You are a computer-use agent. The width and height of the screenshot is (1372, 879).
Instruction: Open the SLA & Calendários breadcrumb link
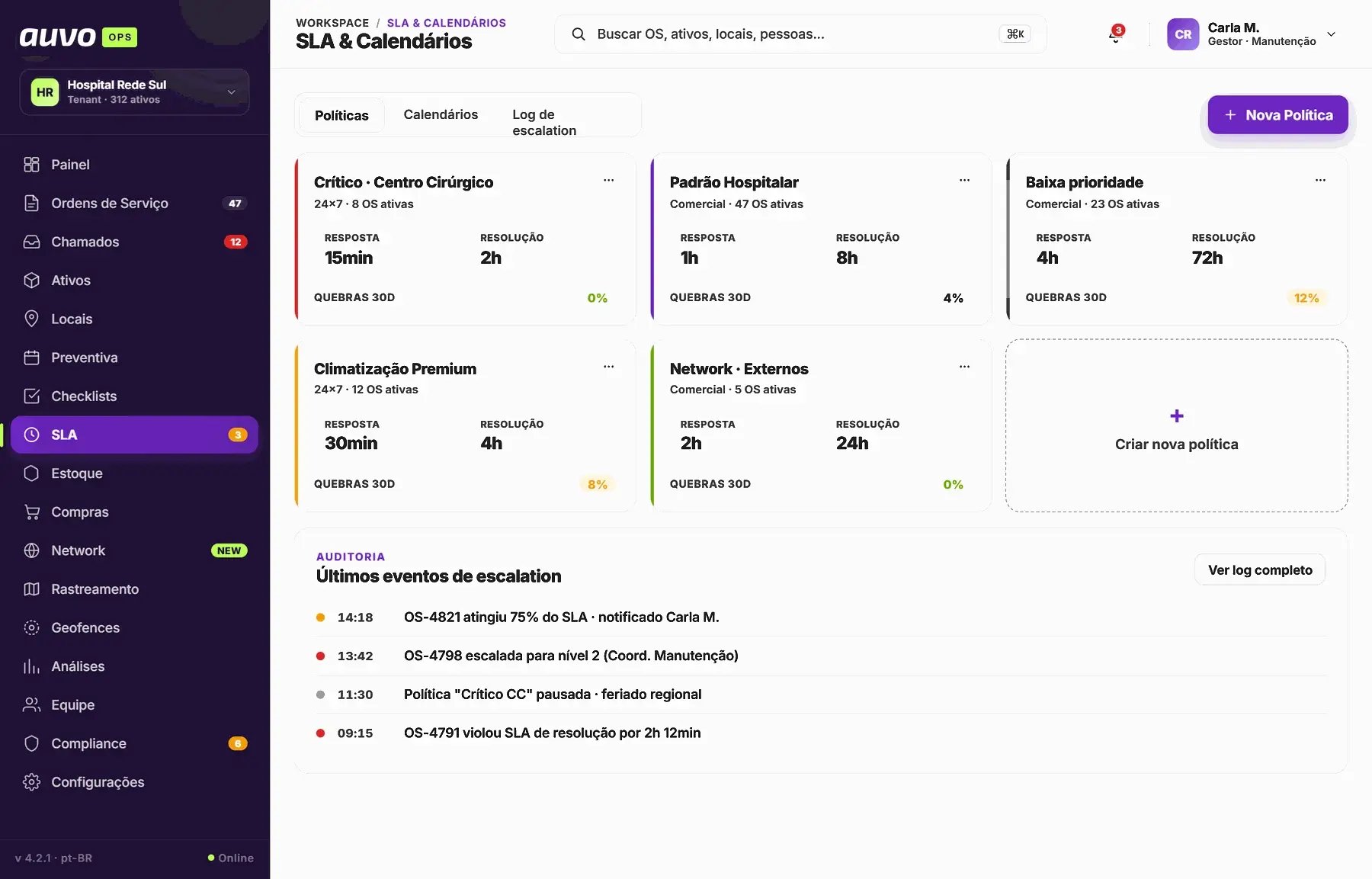[x=447, y=23]
